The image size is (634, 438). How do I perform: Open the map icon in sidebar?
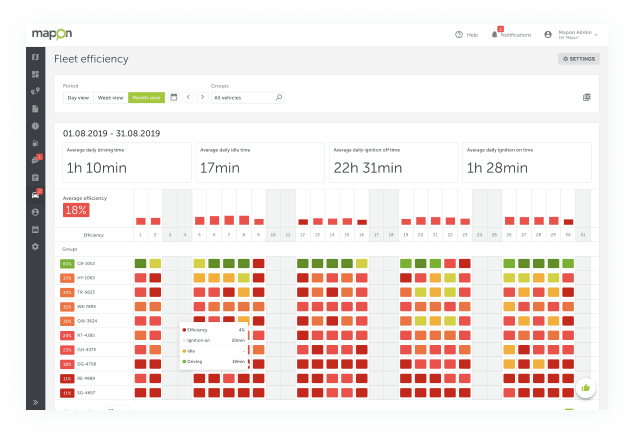[x=35, y=57]
